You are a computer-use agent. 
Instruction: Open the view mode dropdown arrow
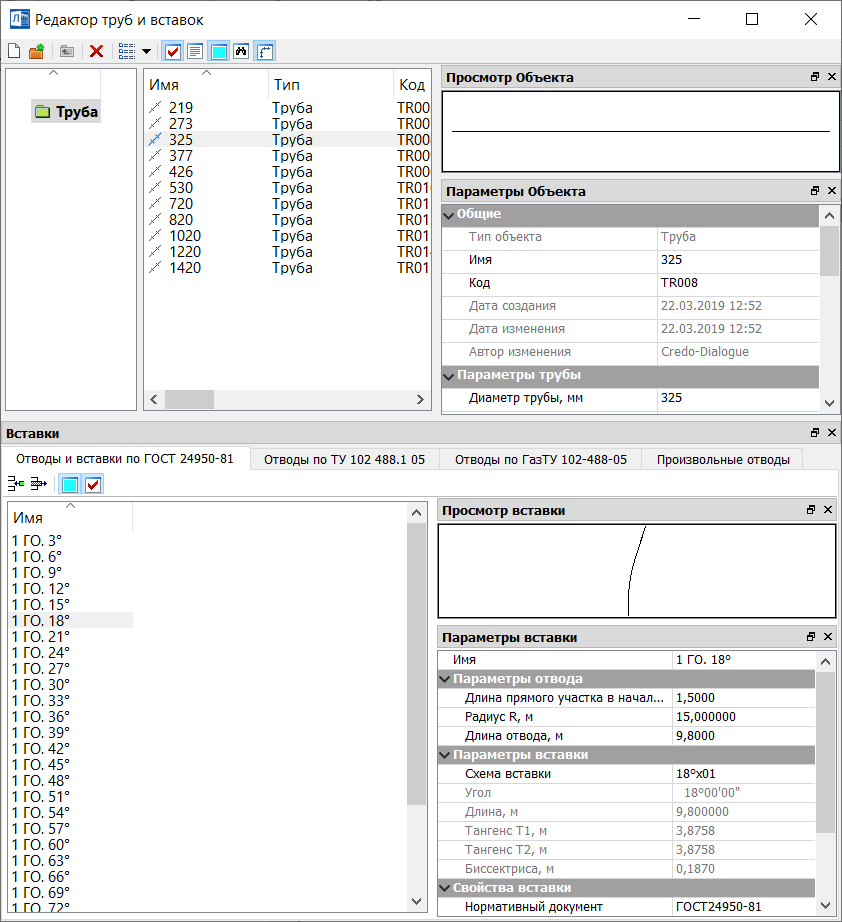[x=146, y=52]
